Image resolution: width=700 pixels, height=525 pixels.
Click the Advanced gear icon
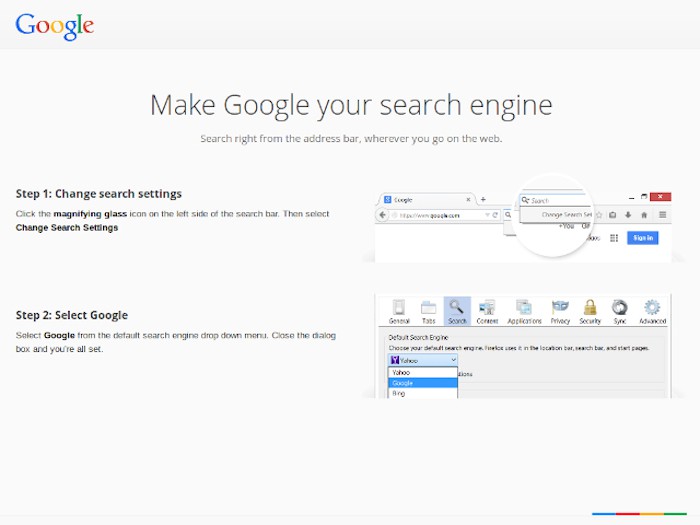[x=652, y=307]
